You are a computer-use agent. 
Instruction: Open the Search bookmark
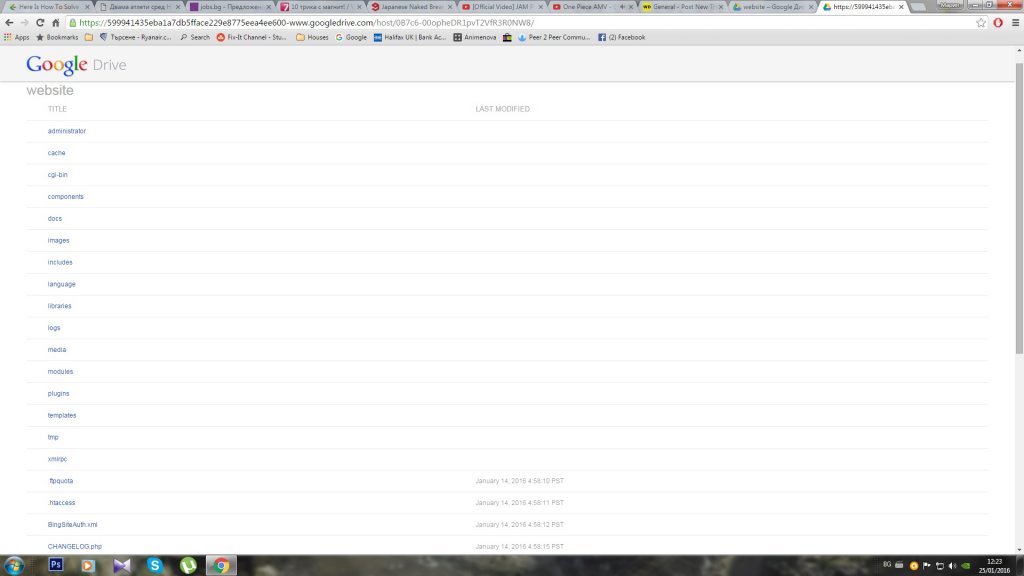click(x=195, y=37)
